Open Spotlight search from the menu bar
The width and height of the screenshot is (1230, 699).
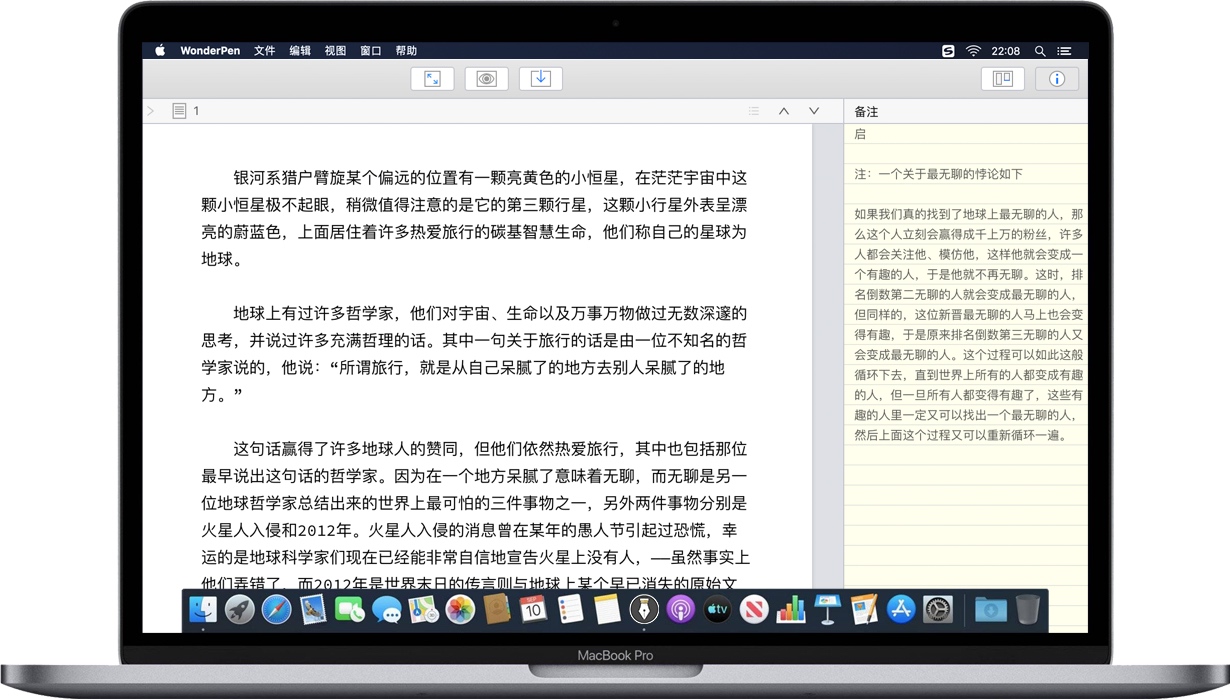(x=1039, y=50)
